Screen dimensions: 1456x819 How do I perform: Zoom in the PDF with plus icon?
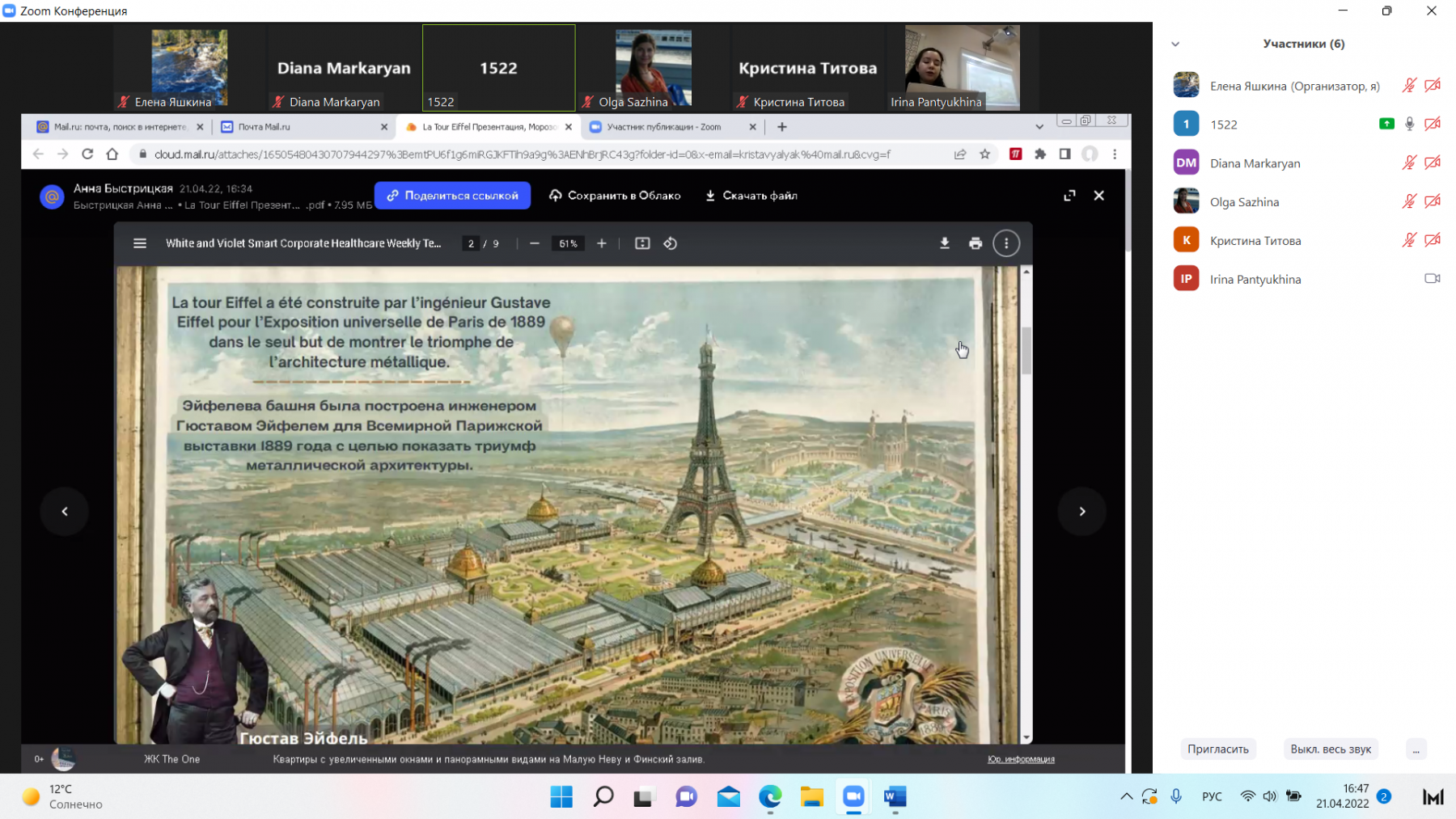(602, 243)
